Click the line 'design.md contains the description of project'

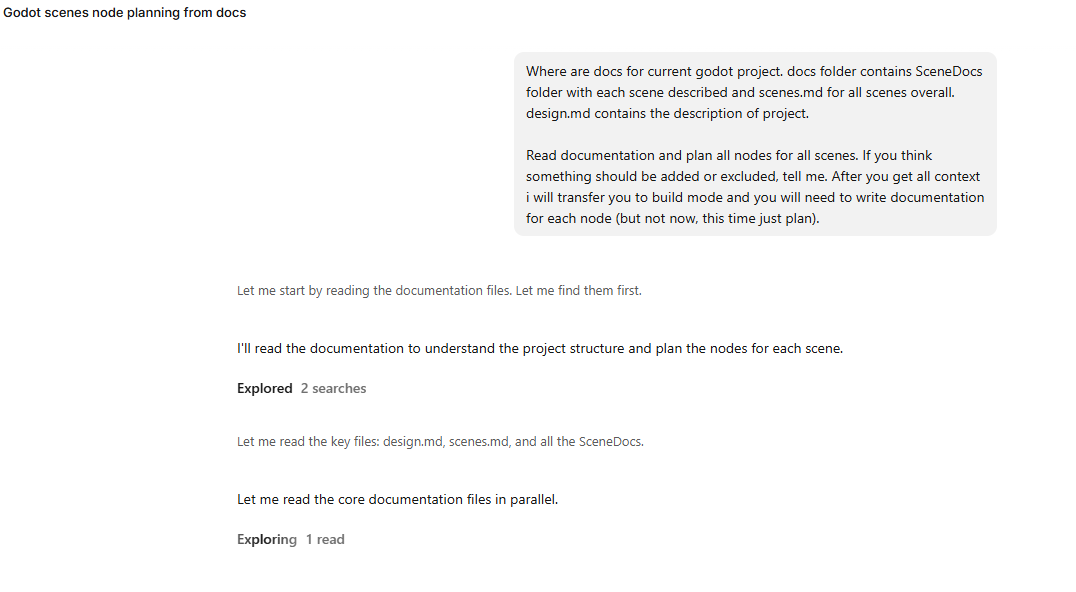click(x=667, y=113)
